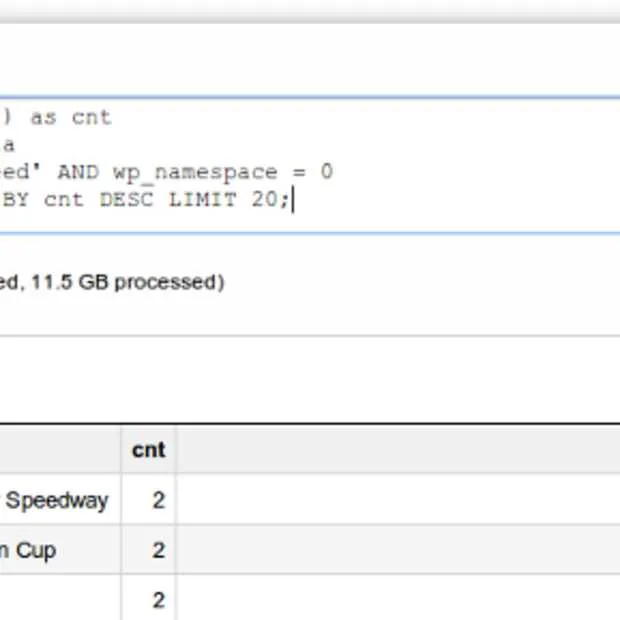This screenshot has height=620, width=620.
Task: Select the cnt value in the third row
Action: pos(158,600)
